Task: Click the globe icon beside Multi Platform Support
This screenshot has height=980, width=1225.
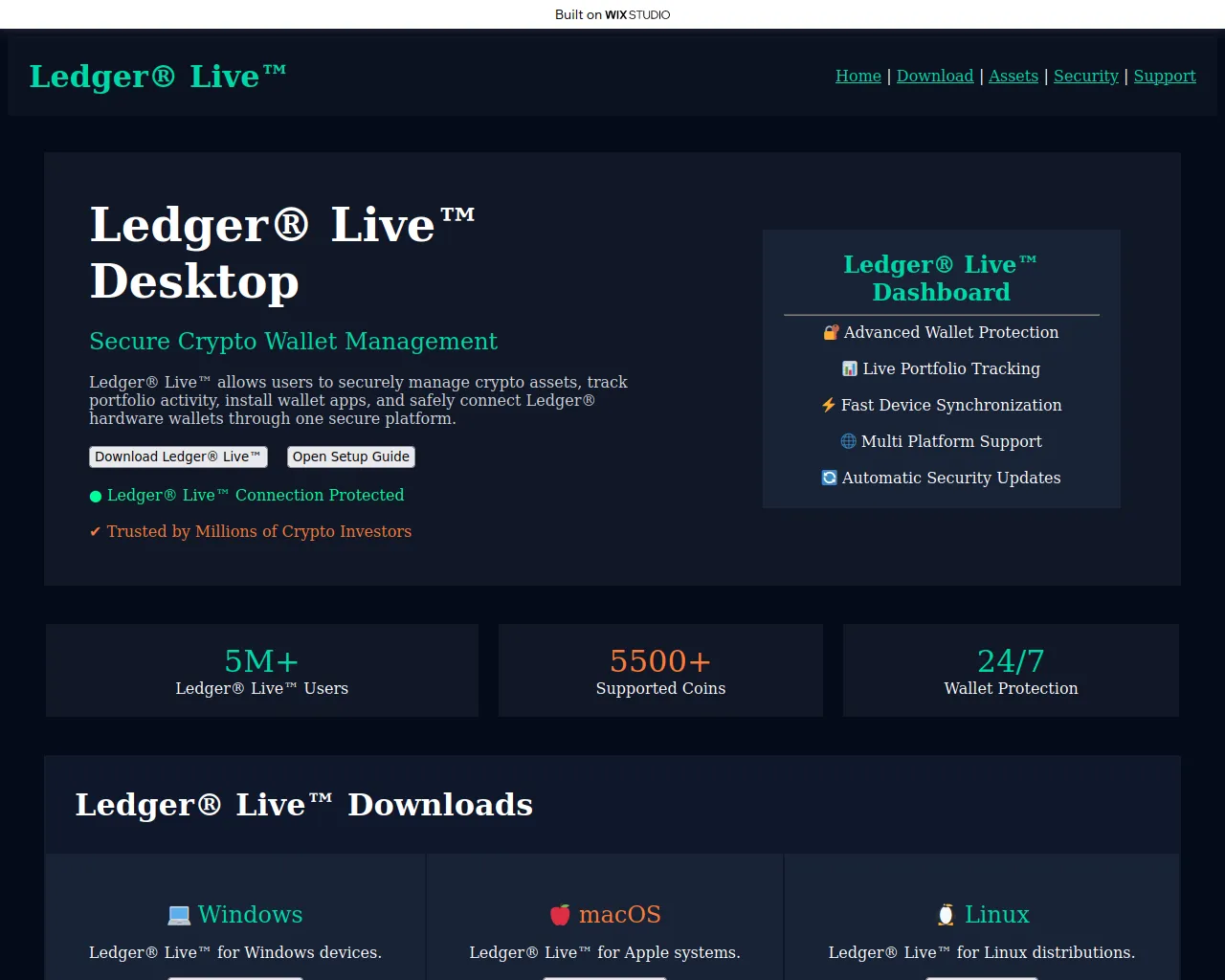Action: click(x=849, y=441)
